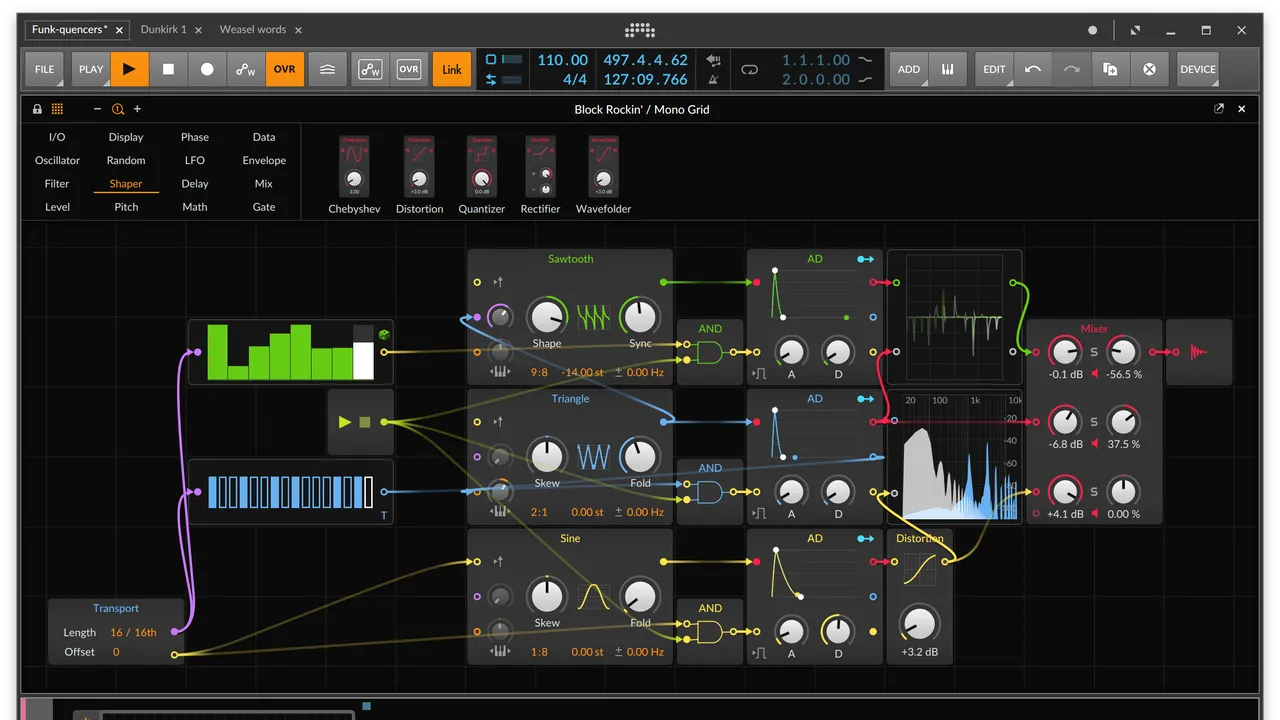Toggle the outlined clip launcher OVR button
The image size is (1280, 720).
409,69
